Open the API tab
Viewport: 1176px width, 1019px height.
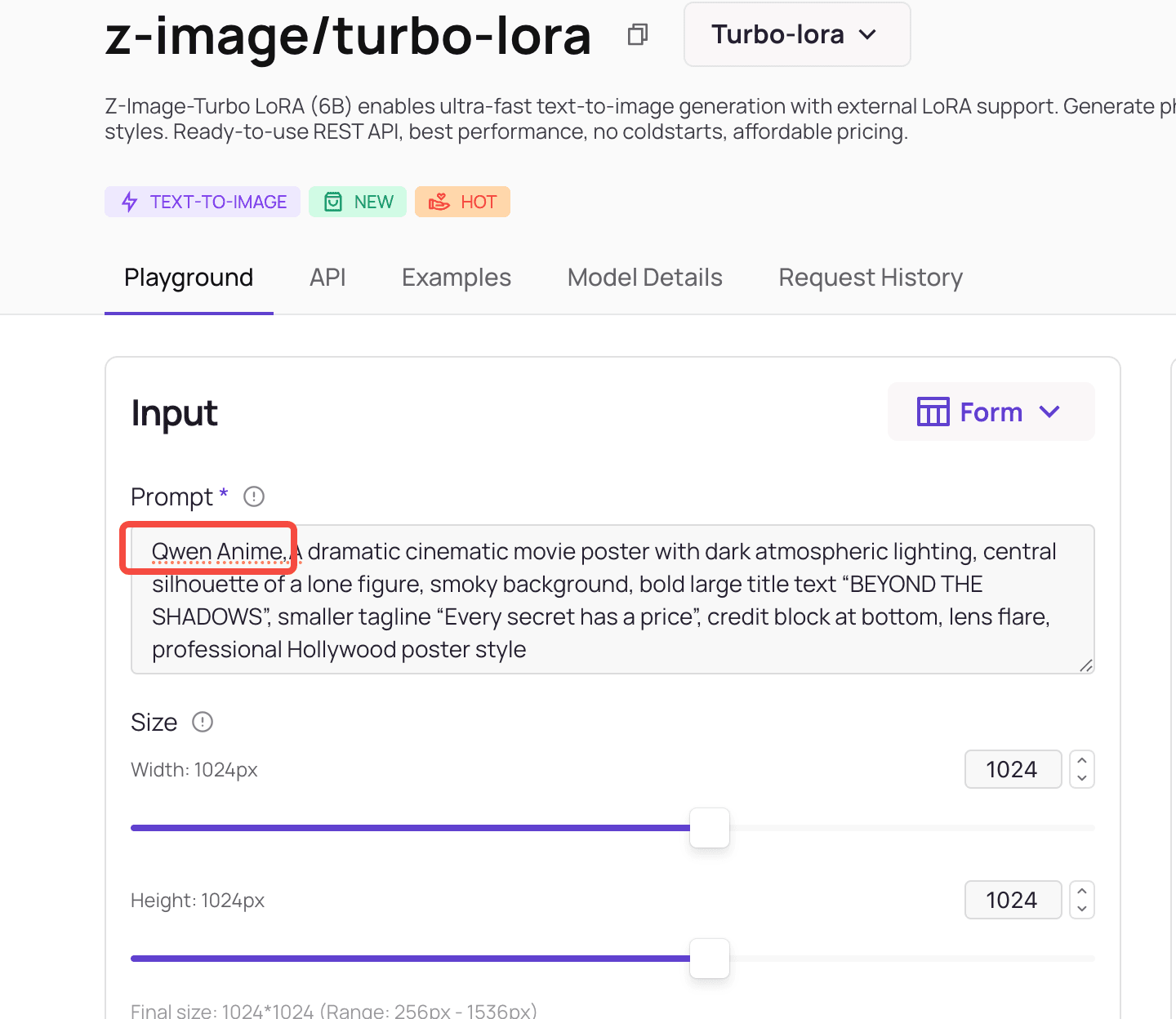click(327, 278)
